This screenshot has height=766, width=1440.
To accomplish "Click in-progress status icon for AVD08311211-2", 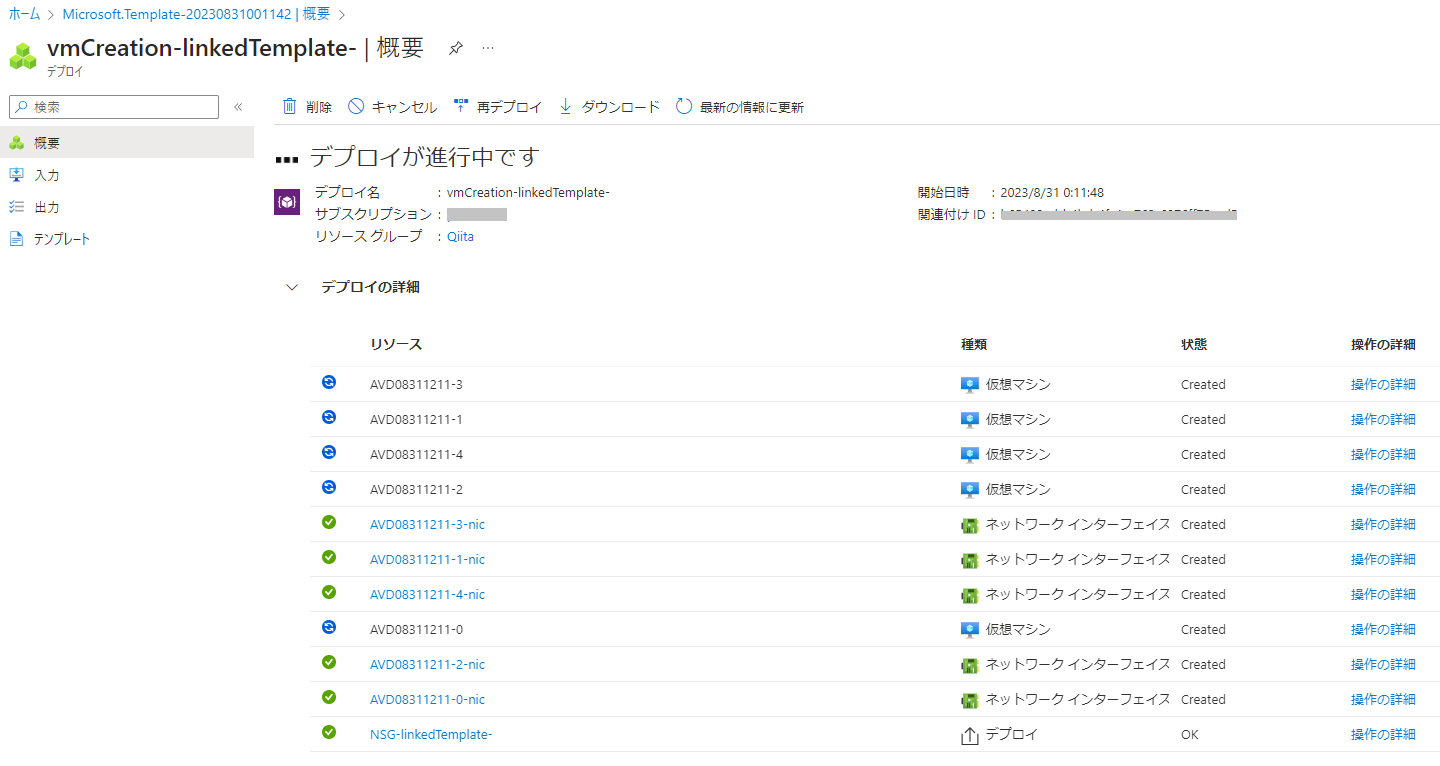I will pos(329,487).
